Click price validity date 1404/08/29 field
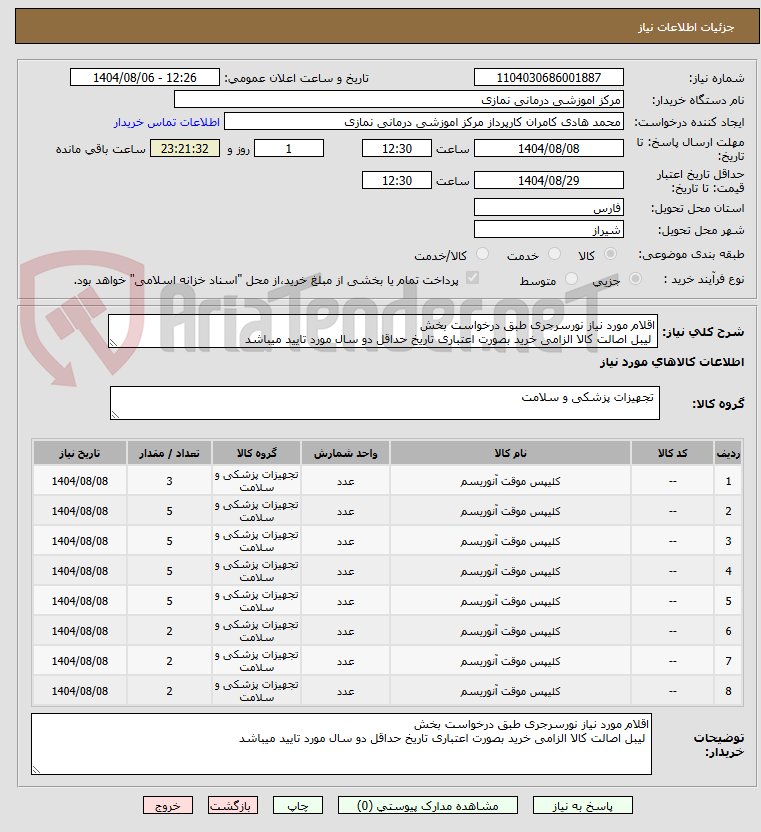 (549, 180)
